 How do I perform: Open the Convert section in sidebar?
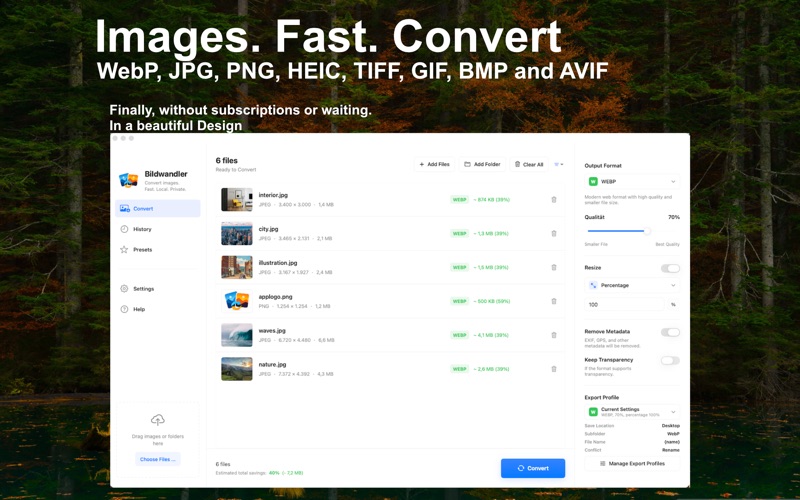pyautogui.click(x=158, y=209)
